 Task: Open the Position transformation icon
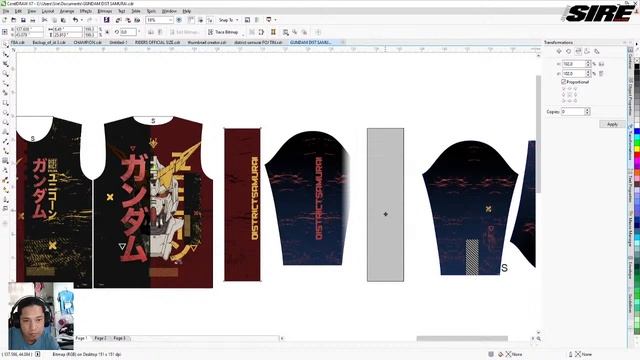pos(559,51)
